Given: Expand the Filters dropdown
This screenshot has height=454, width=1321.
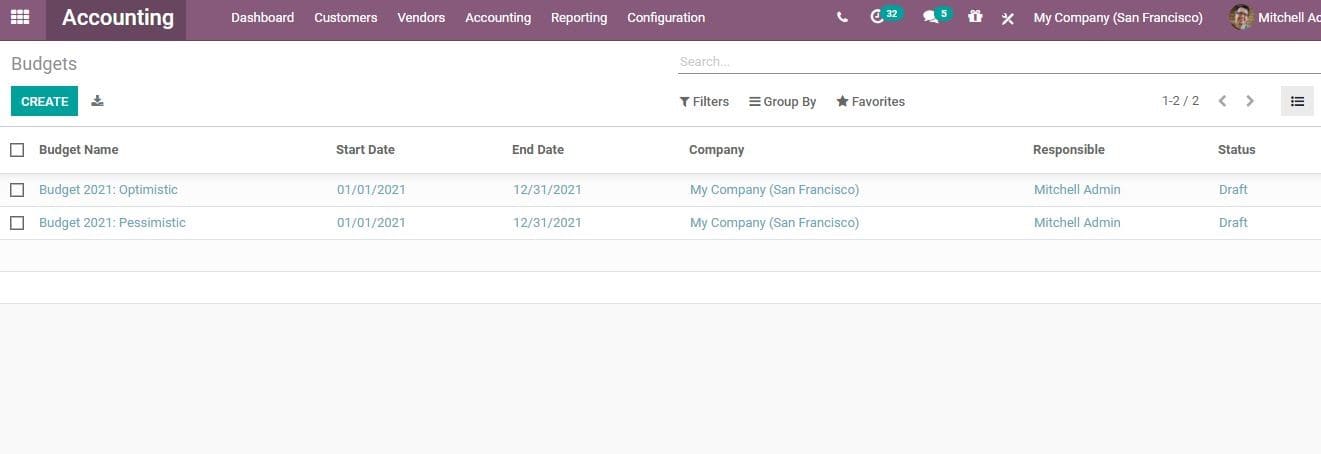Looking at the screenshot, I should point(704,102).
